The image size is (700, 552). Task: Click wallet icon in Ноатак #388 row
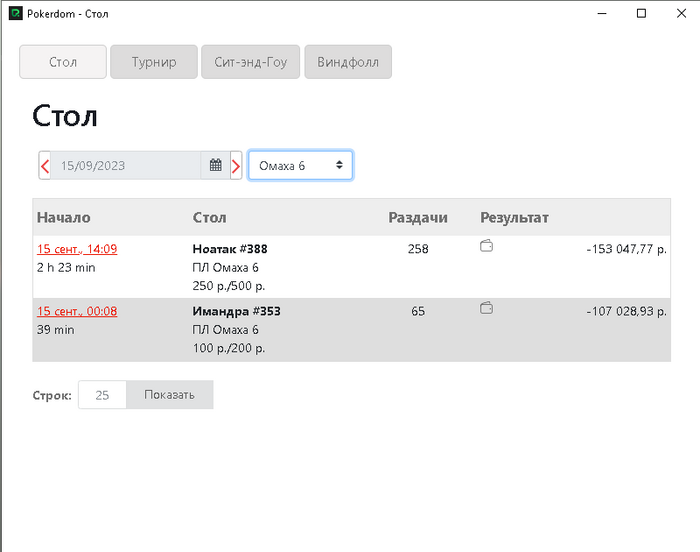click(x=486, y=246)
